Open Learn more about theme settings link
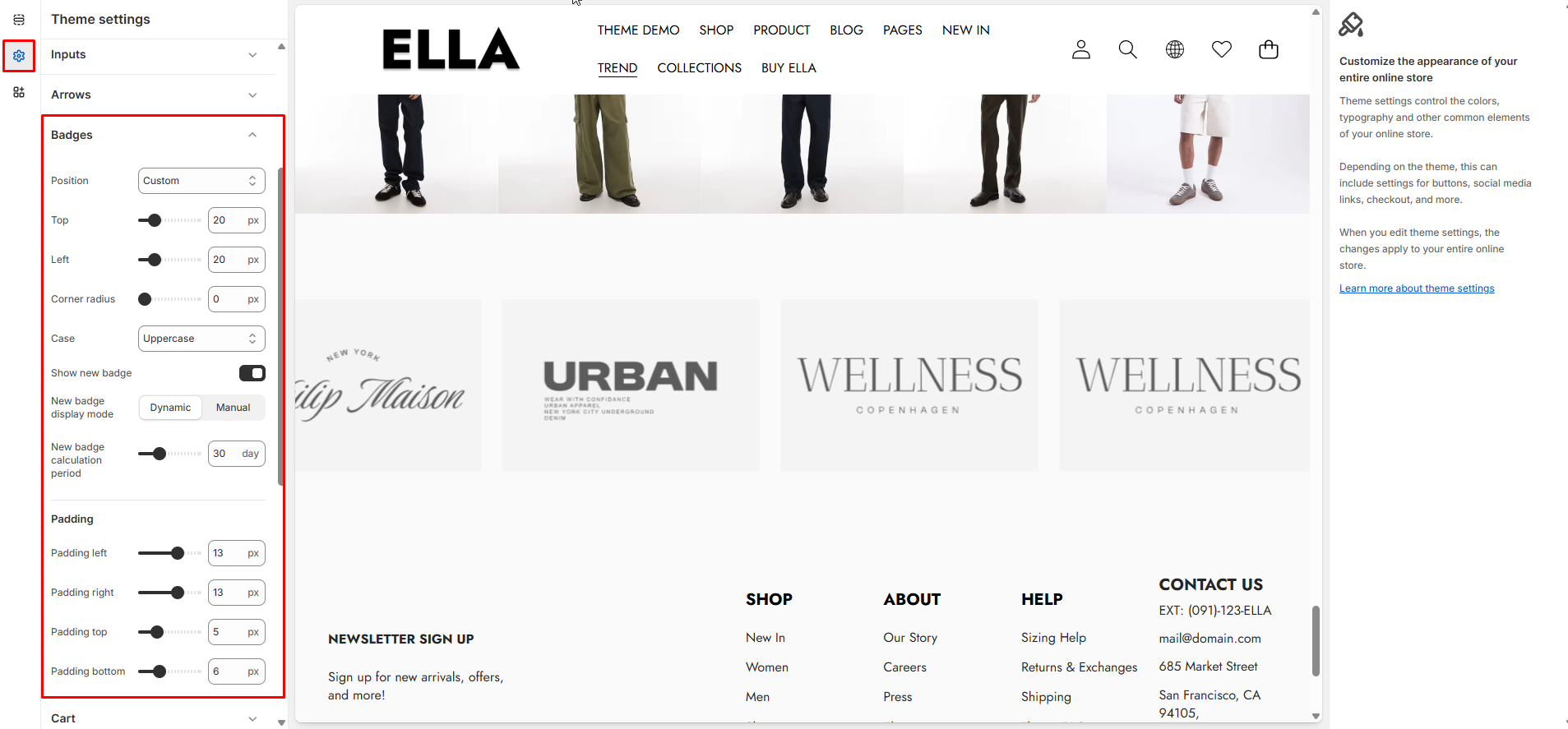Screen dimensions: 1568x729 click(x=1417, y=288)
